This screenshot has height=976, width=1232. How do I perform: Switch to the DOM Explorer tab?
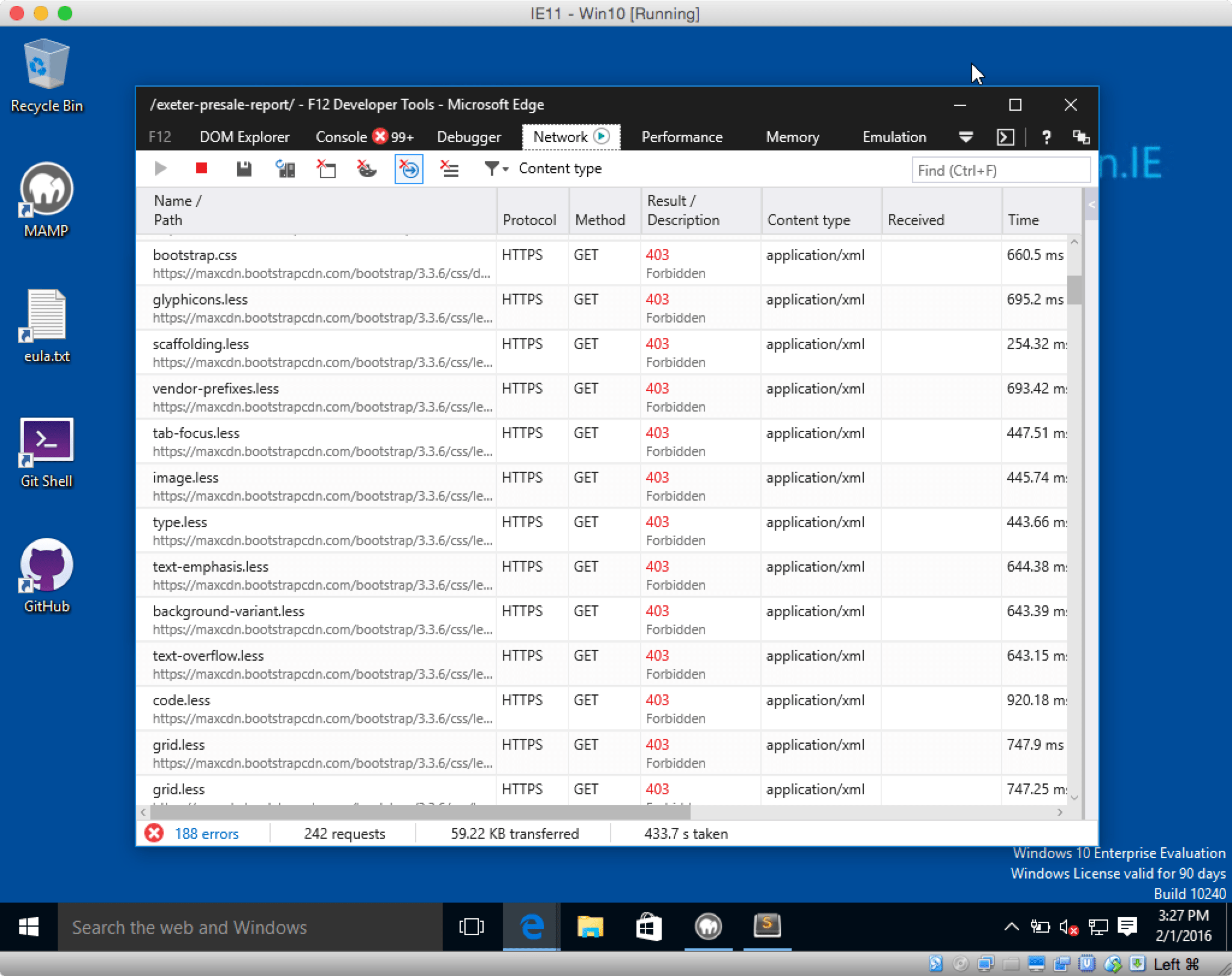pos(244,137)
